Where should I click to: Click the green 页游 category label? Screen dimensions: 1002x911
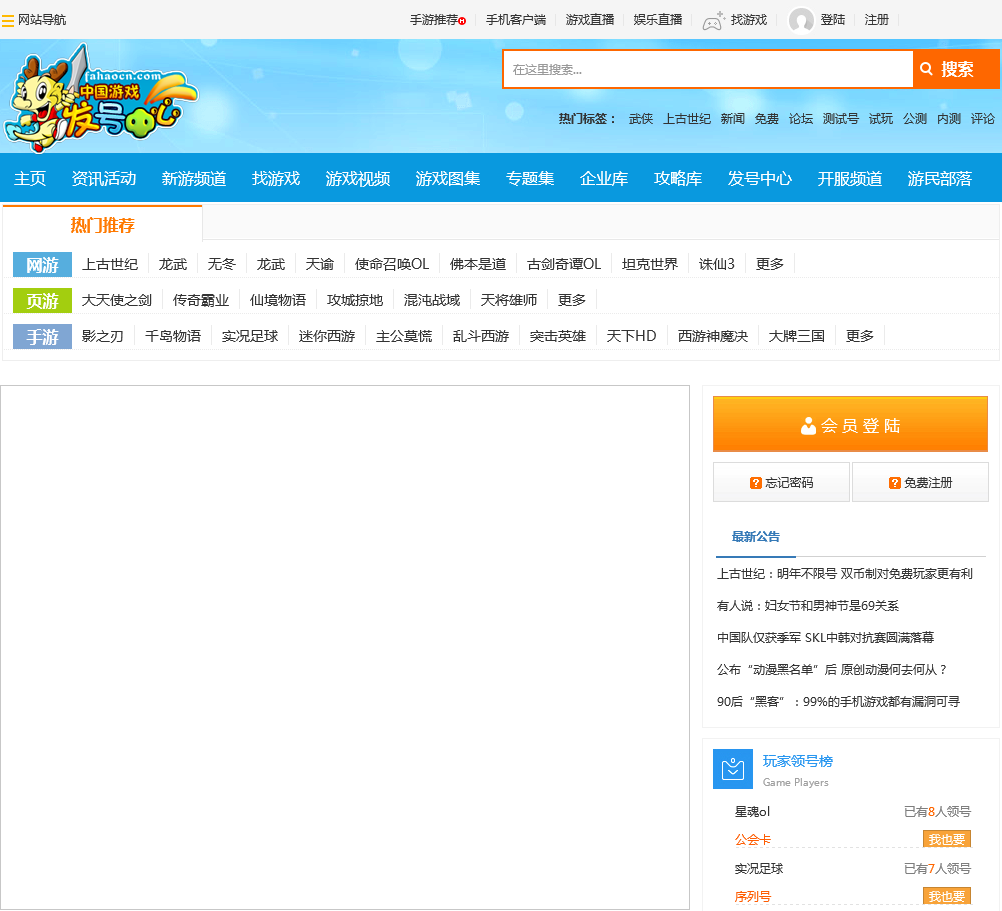tap(42, 300)
